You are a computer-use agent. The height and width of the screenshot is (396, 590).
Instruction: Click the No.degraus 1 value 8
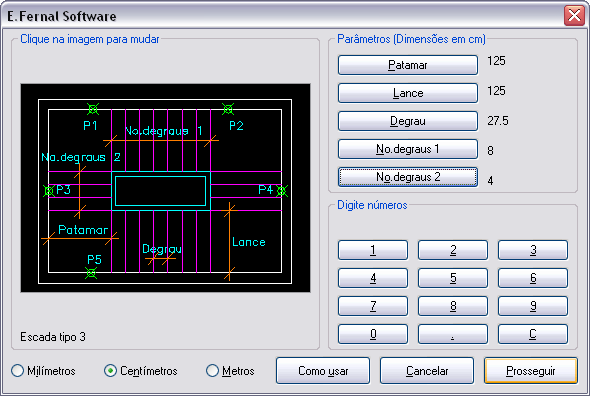490,151
